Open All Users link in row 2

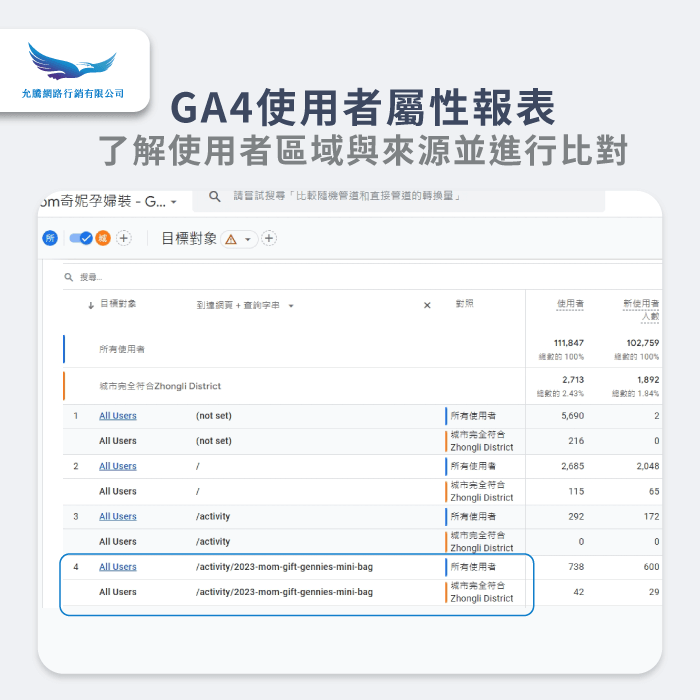click(117, 466)
